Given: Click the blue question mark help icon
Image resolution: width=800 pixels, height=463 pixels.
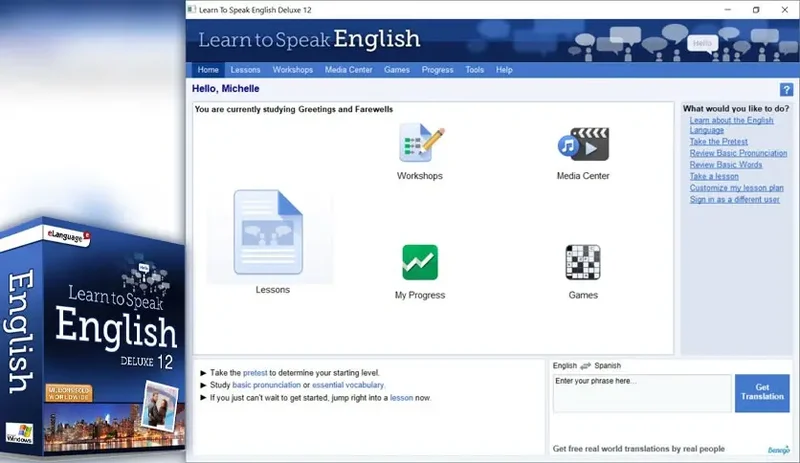Looking at the screenshot, I should point(786,90).
